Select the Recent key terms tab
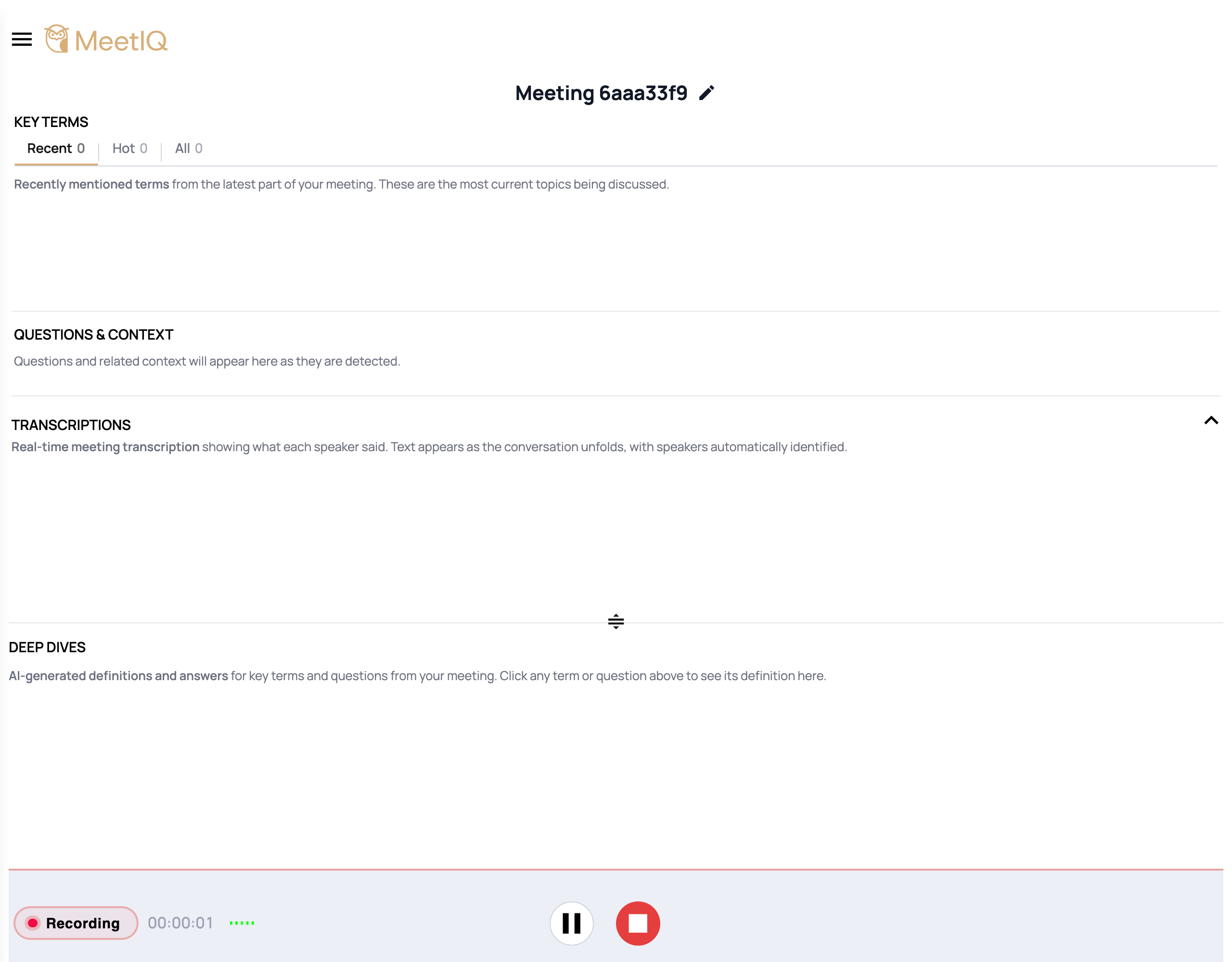 pyautogui.click(x=56, y=148)
